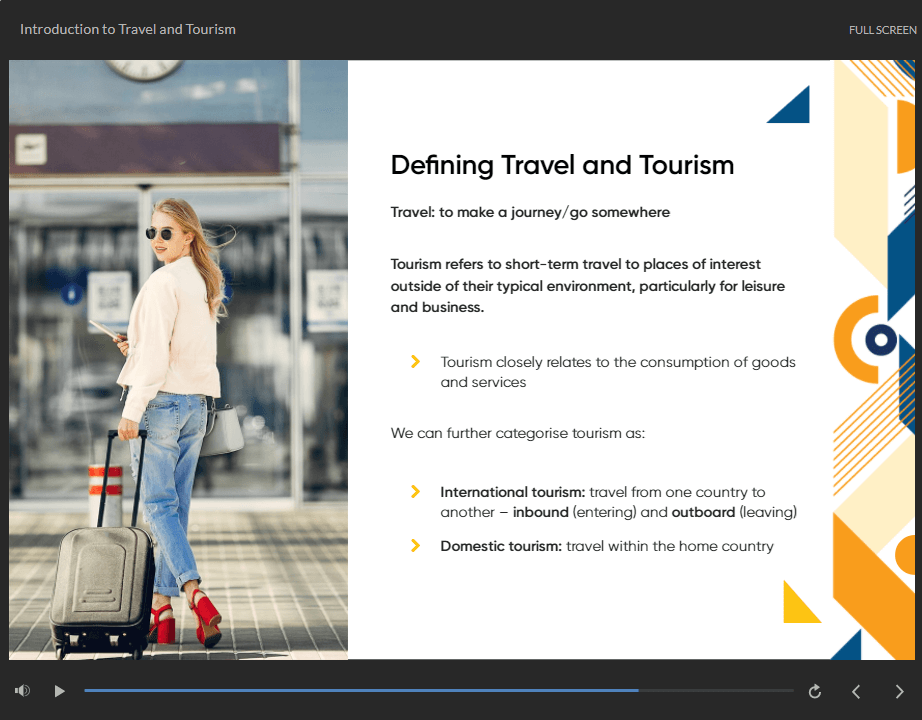Click the chevron bullet next to International tourism
The image size is (922, 720).
(415, 492)
